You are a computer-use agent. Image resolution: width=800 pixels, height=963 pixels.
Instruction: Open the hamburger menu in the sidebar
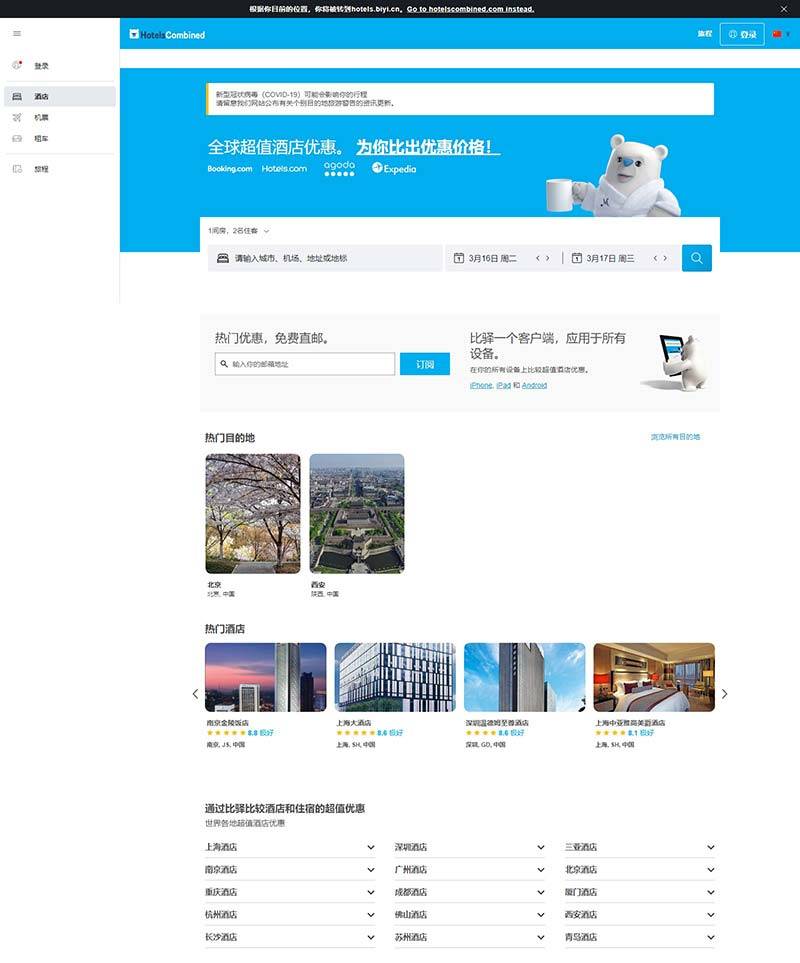[17, 34]
